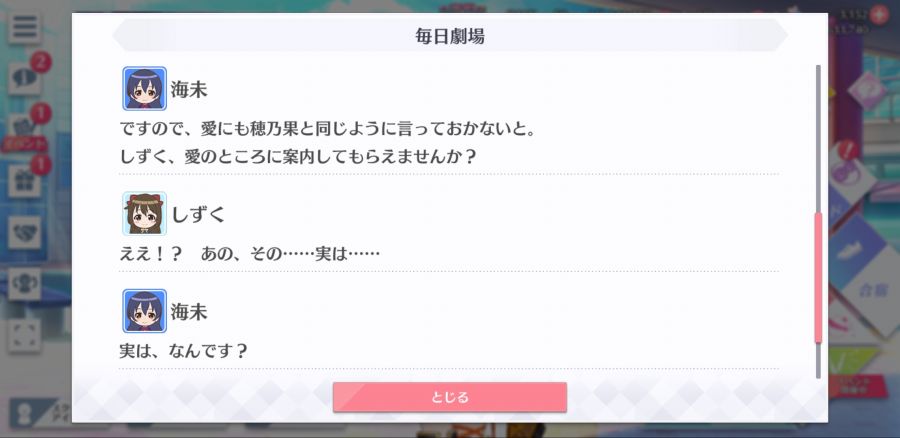Click the 毎日劇場 title header
The image size is (900, 438).
click(x=449, y=36)
